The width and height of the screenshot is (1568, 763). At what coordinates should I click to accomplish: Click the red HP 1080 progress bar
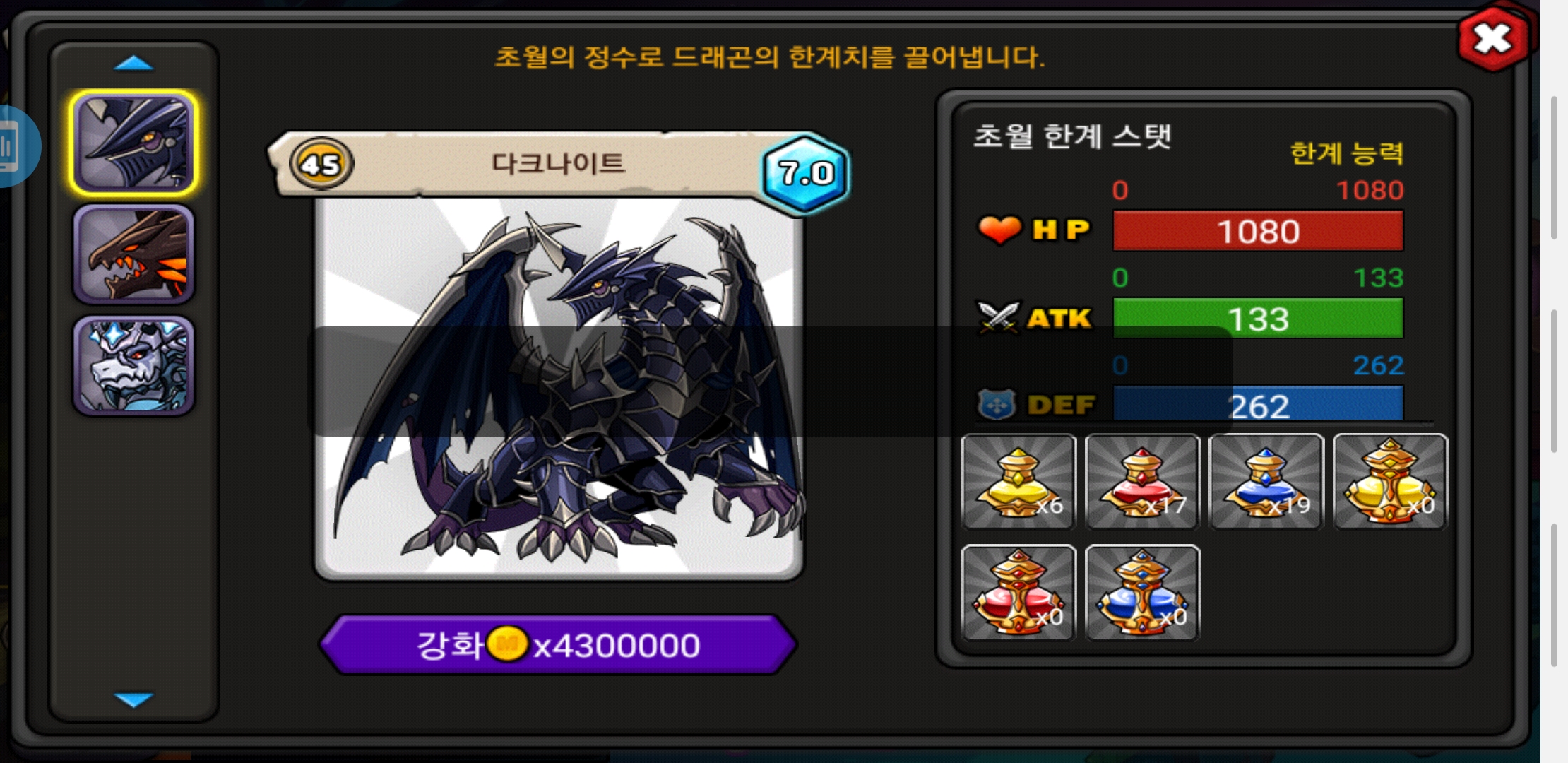tap(1258, 230)
